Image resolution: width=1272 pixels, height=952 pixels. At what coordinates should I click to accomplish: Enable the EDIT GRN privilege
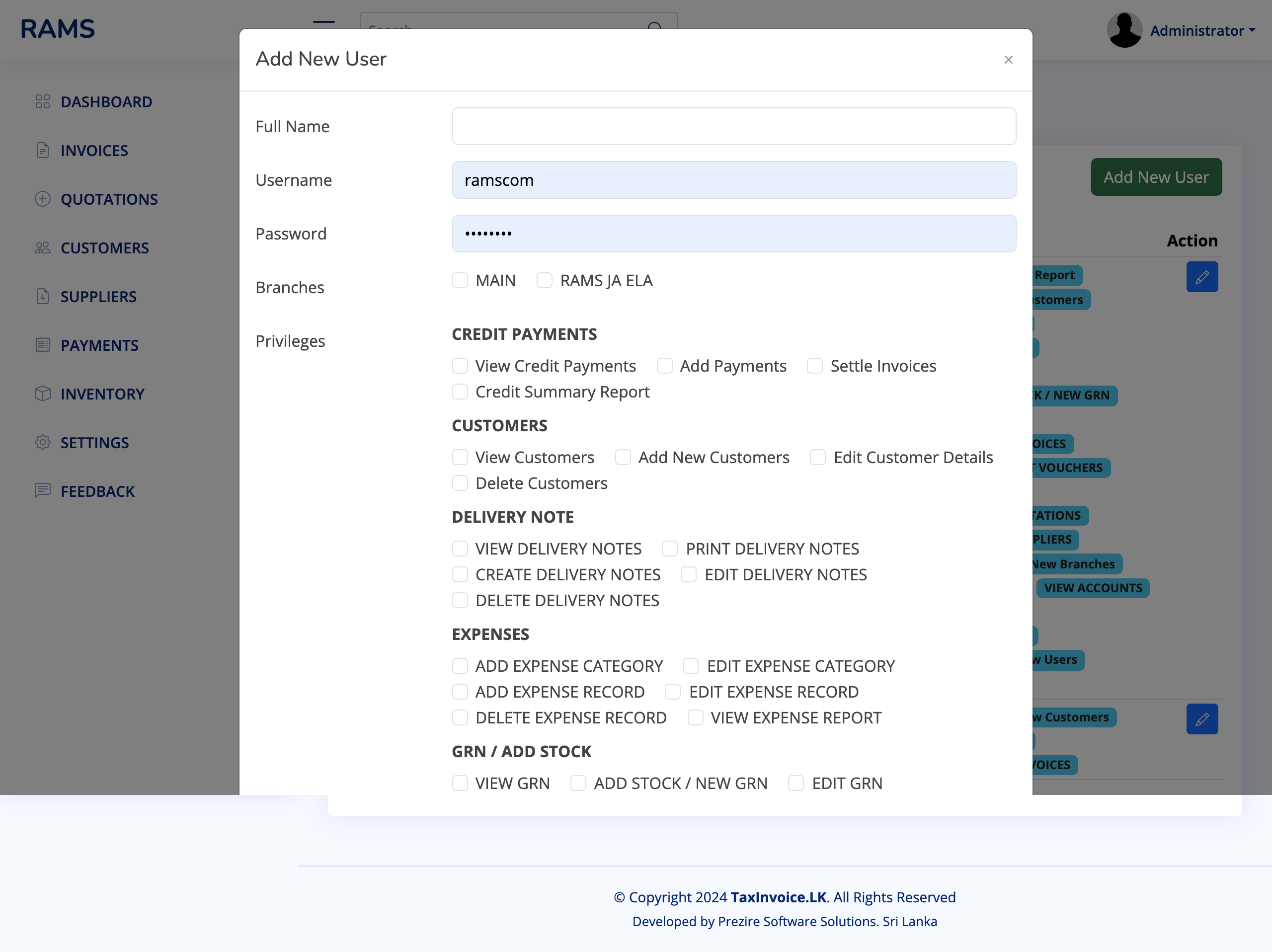(x=796, y=783)
